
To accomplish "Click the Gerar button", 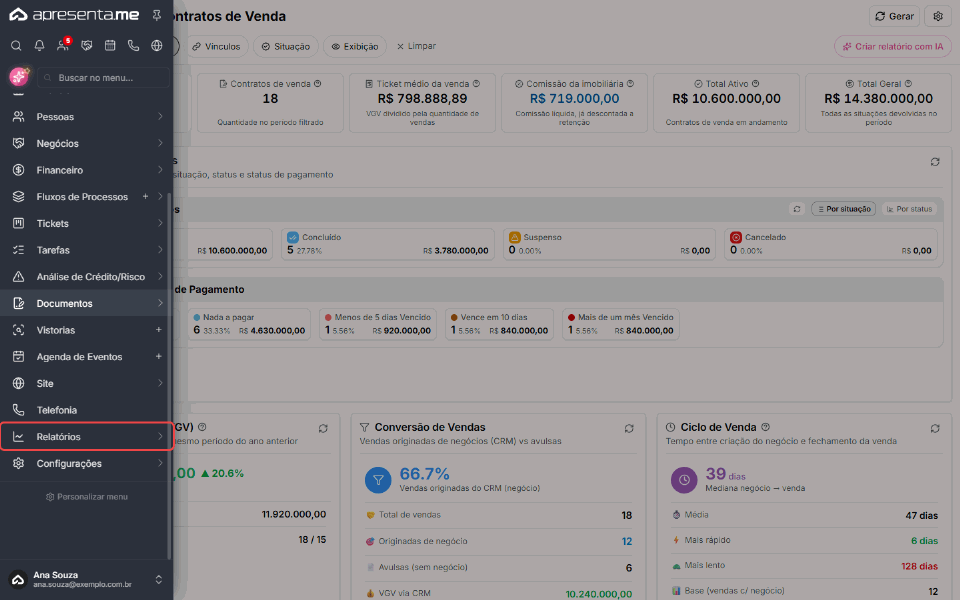I will point(894,17).
